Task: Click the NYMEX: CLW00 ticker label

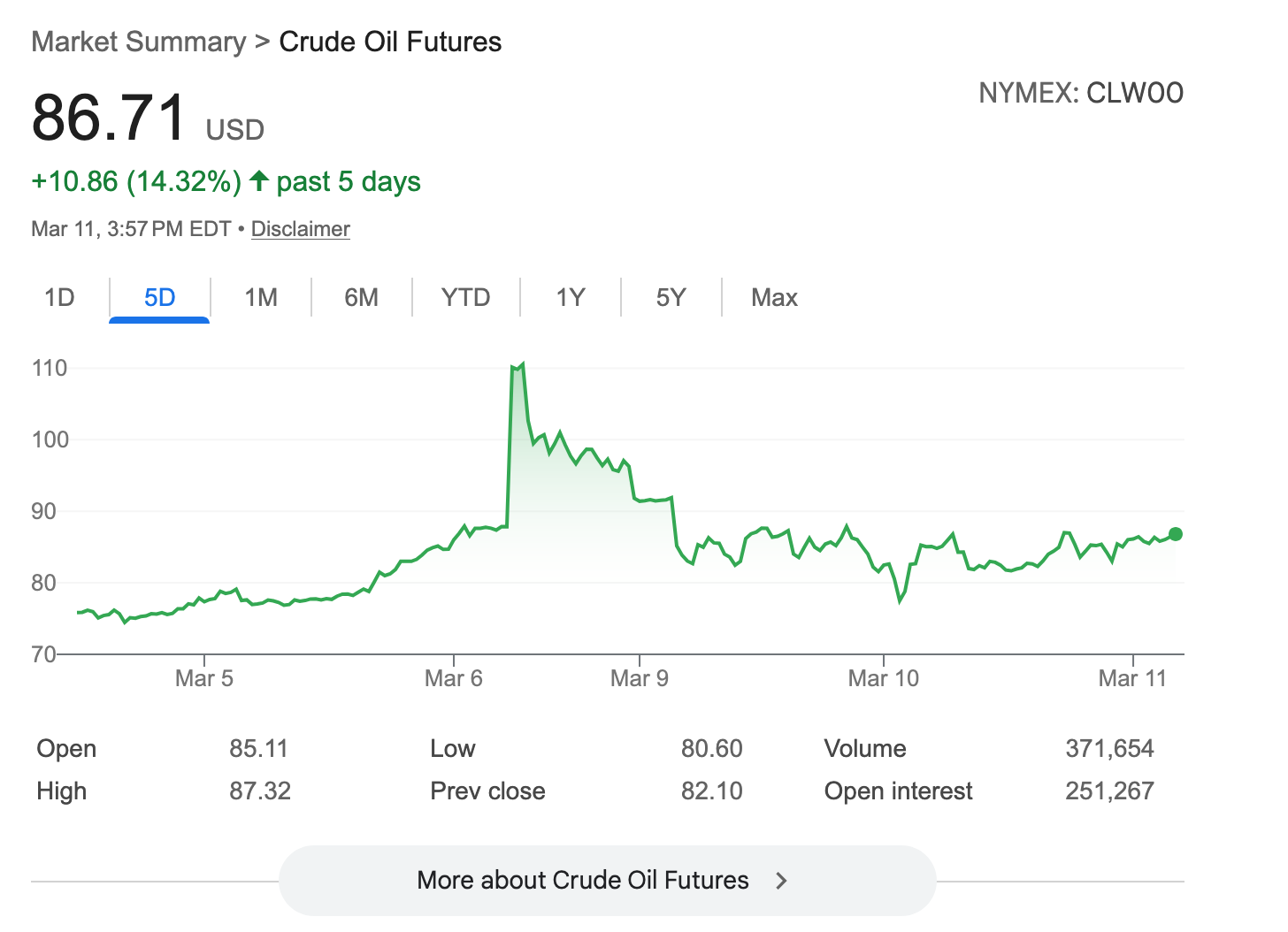Action: (1080, 93)
